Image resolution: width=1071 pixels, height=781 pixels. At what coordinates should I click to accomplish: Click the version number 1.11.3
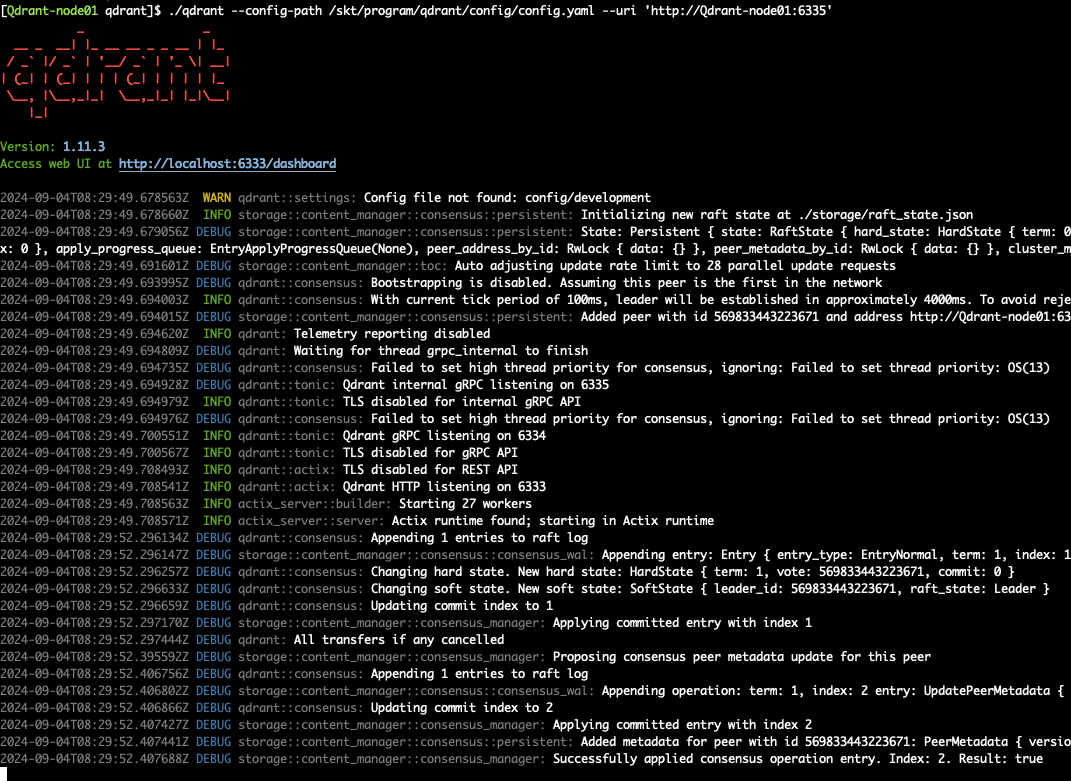click(84, 147)
